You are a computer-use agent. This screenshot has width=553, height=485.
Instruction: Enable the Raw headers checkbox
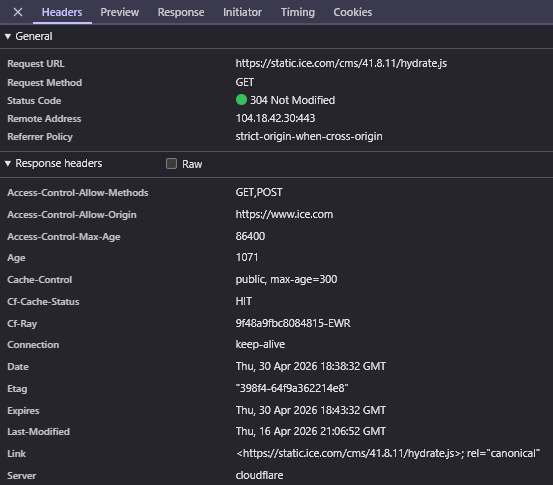(171, 164)
